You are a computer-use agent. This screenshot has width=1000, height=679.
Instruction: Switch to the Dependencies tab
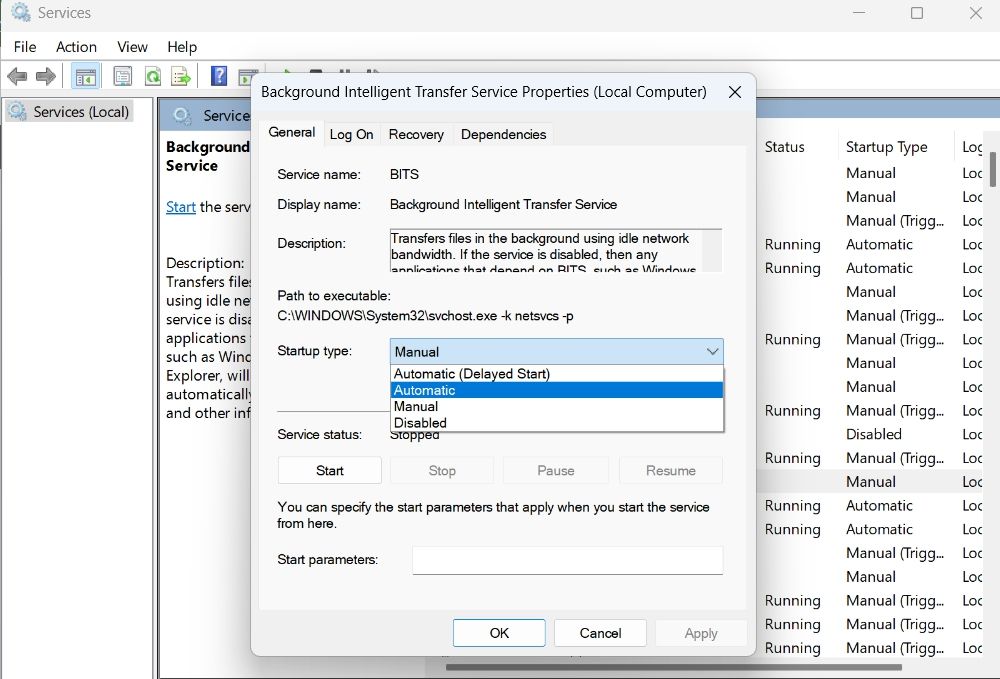pyautogui.click(x=503, y=135)
